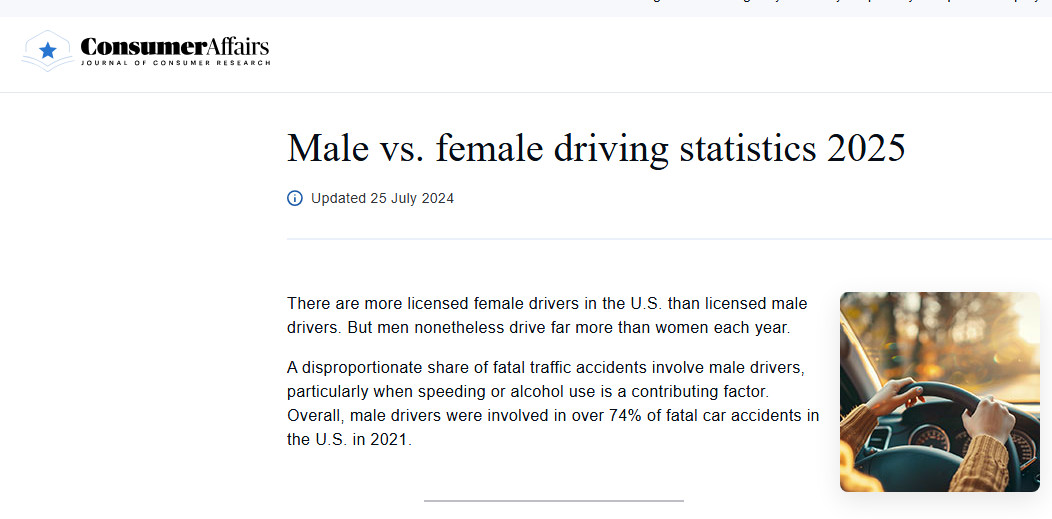The image size is (1052, 519).
Task: Click the info icon beside the update date
Action: pos(295,198)
